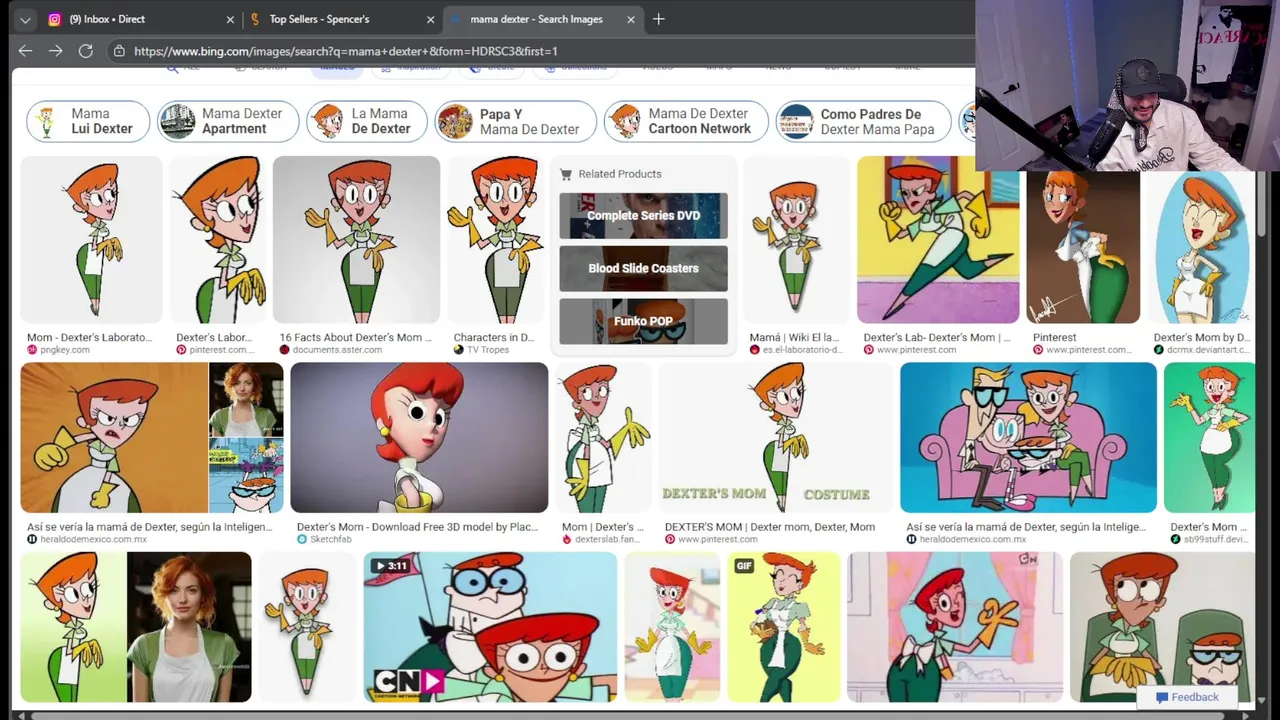Open the family on pink couch image
The height and width of the screenshot is (720, 1280).
pos(1028,438)
